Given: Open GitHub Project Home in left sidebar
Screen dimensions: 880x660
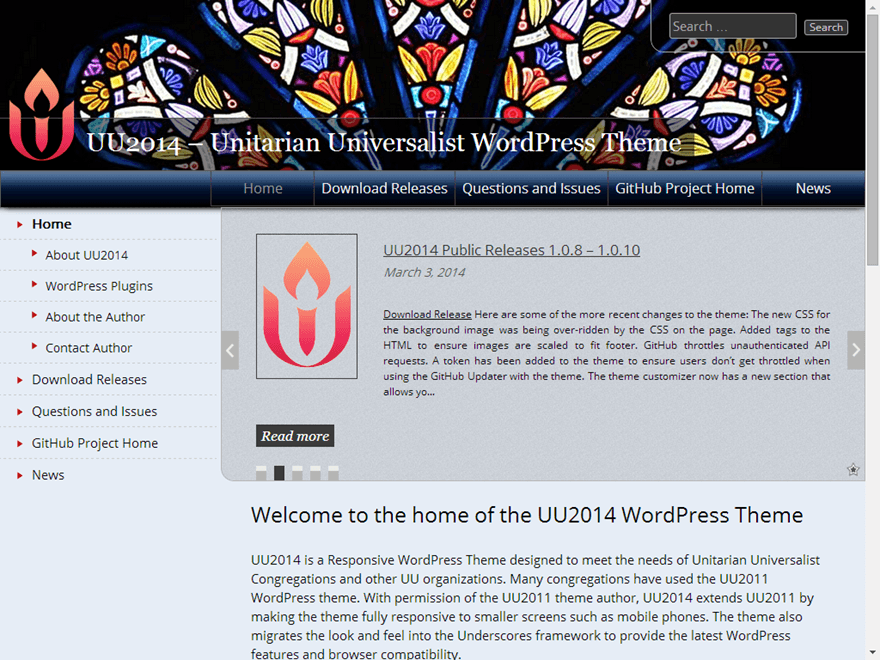Looking at the screenshot, I should (95, 443).
